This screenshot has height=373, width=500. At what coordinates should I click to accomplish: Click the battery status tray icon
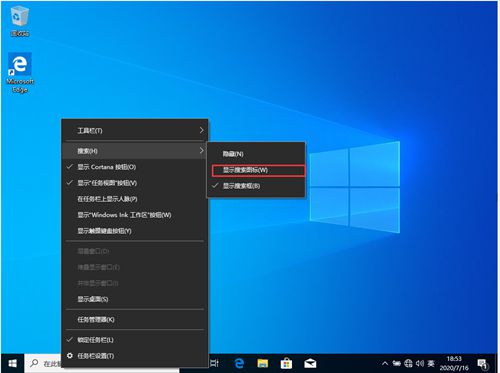click(397, 363)
